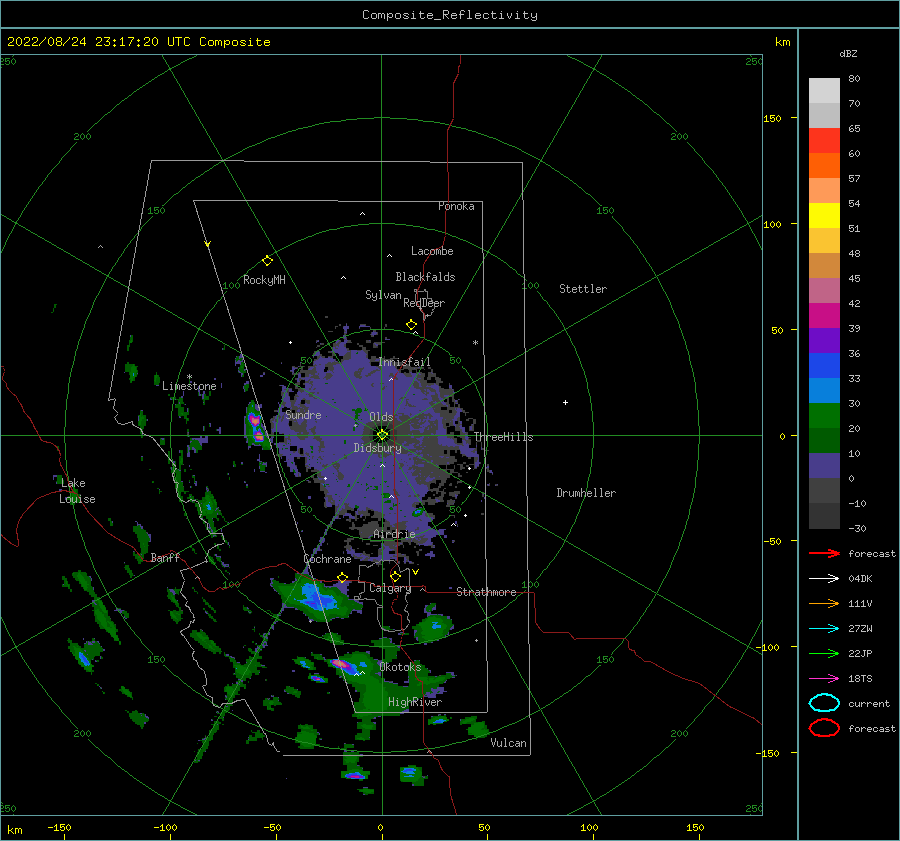The width and height of the screenshot is (900, 841).
Task: Select the Blackfalds label
Action: tap(425, 277)
